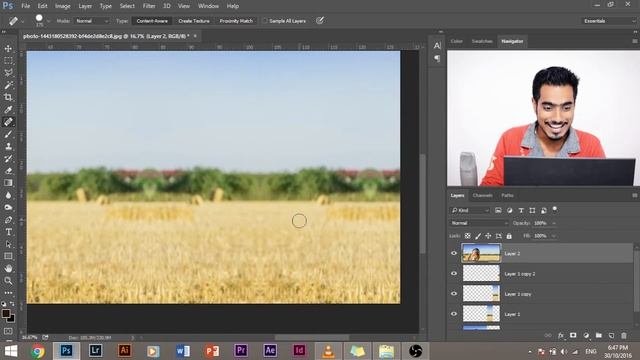Select the Zoom tool

click(x=8, y=281)
